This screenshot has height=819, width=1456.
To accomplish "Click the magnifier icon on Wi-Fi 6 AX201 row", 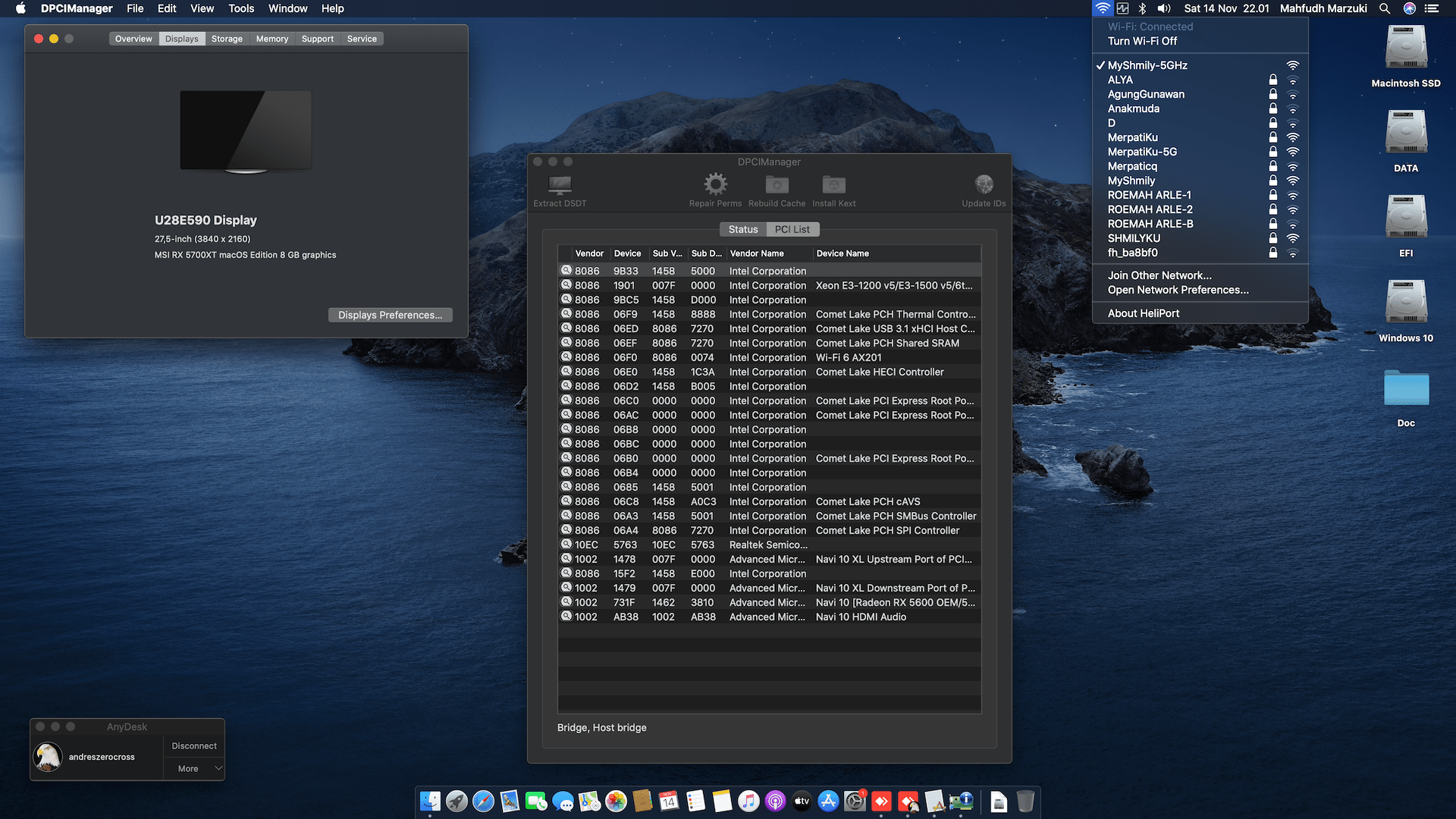I will [566, 357].
